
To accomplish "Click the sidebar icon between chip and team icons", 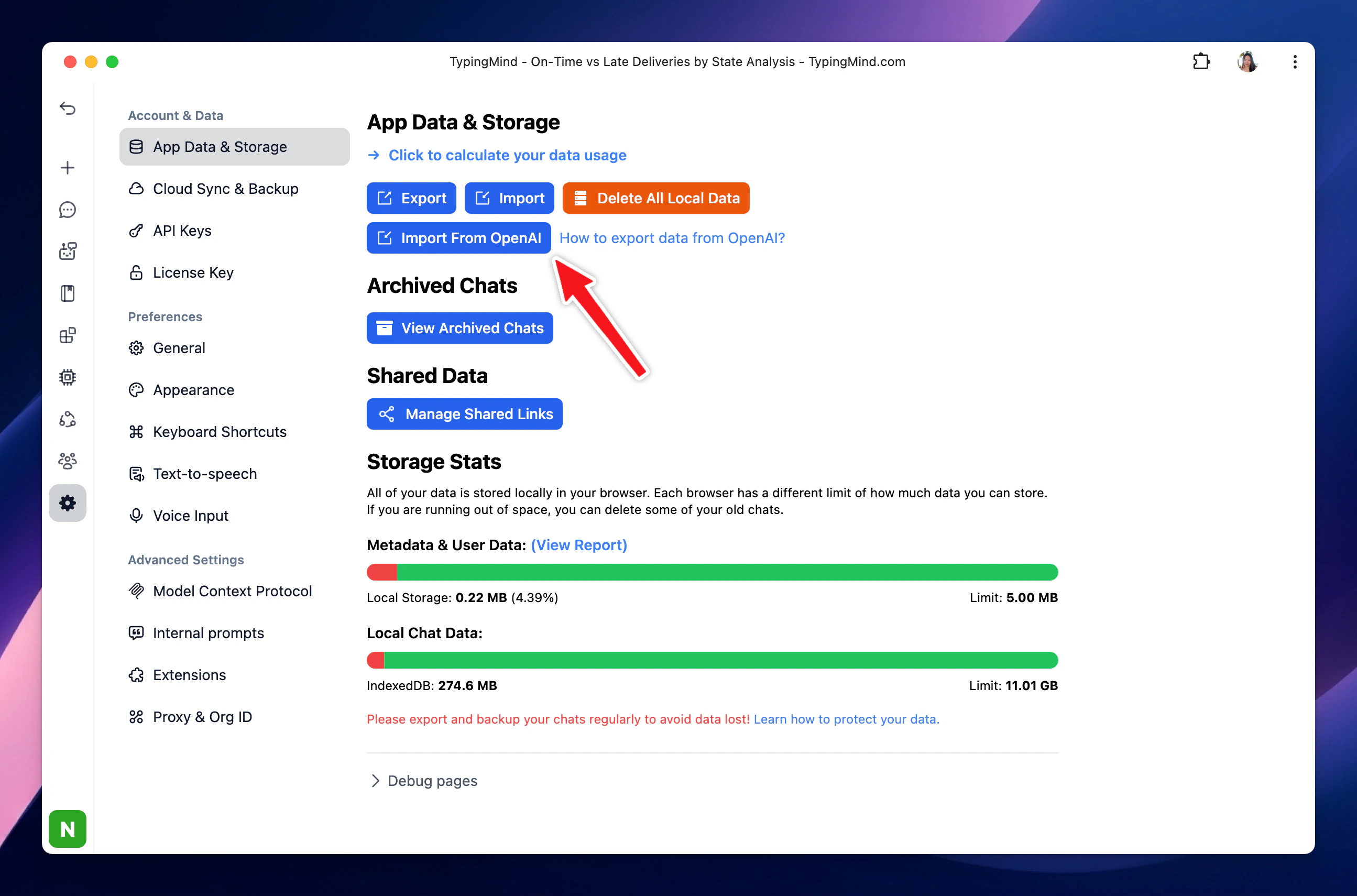I will (68, 419).
